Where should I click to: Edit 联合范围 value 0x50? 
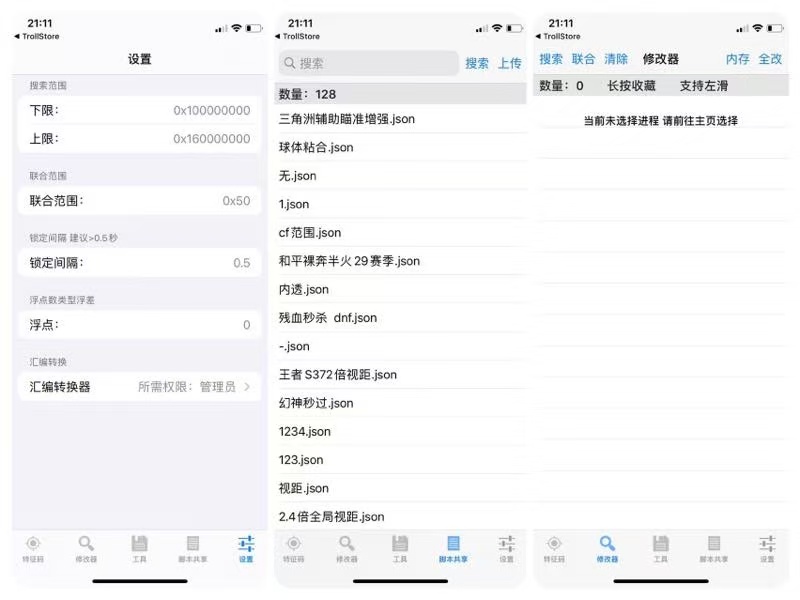click(236, 201)
